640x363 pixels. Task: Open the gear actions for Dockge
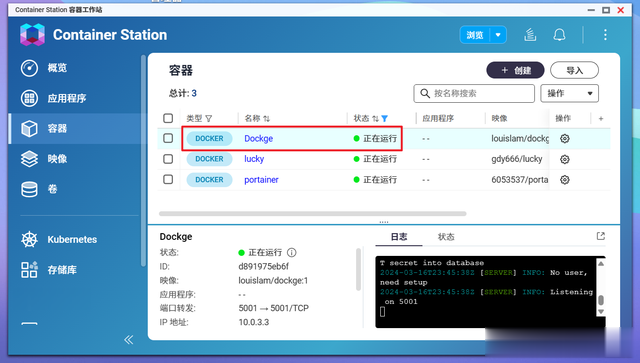click(x=564, y=138)
